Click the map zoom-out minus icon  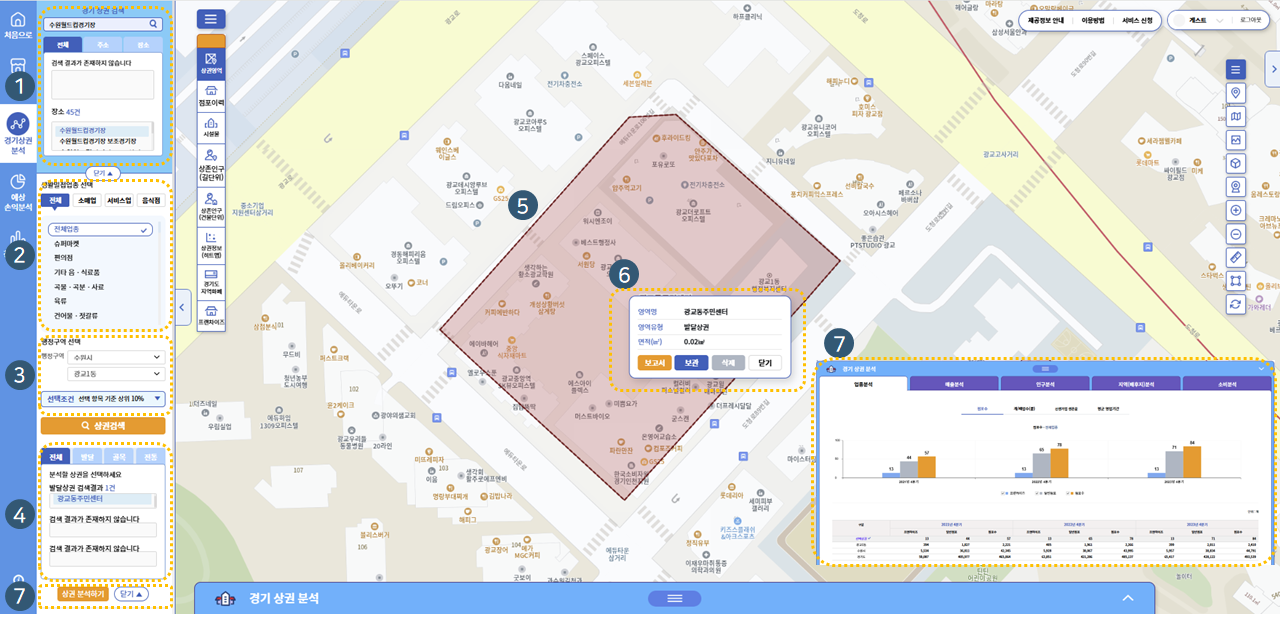pos(1236,234)
